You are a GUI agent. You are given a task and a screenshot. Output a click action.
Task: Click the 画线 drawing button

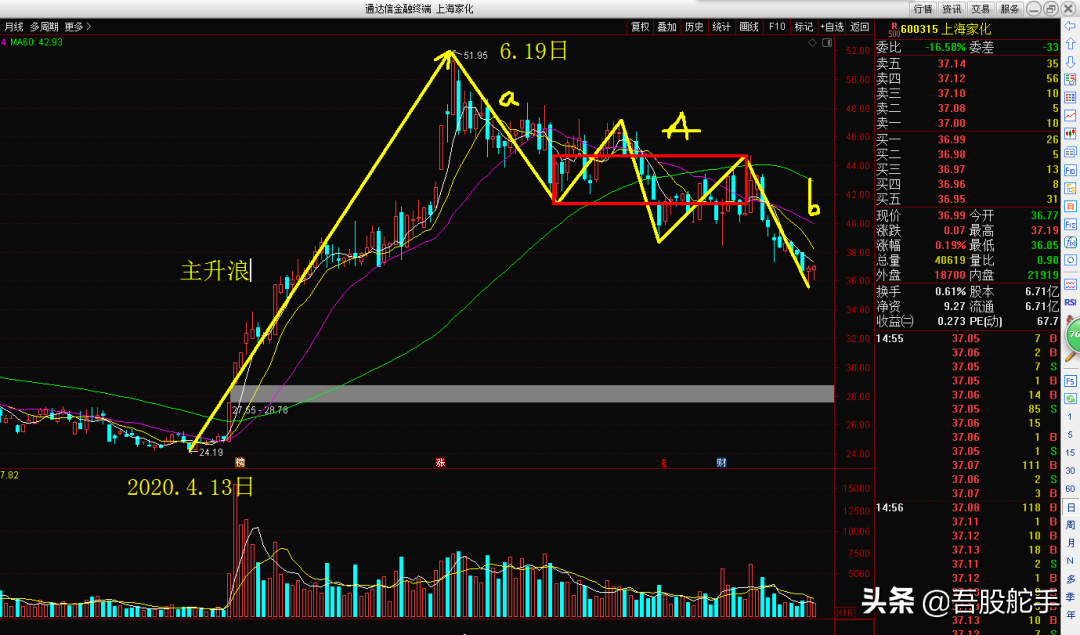pyautogui.click(x=749, y=27)
